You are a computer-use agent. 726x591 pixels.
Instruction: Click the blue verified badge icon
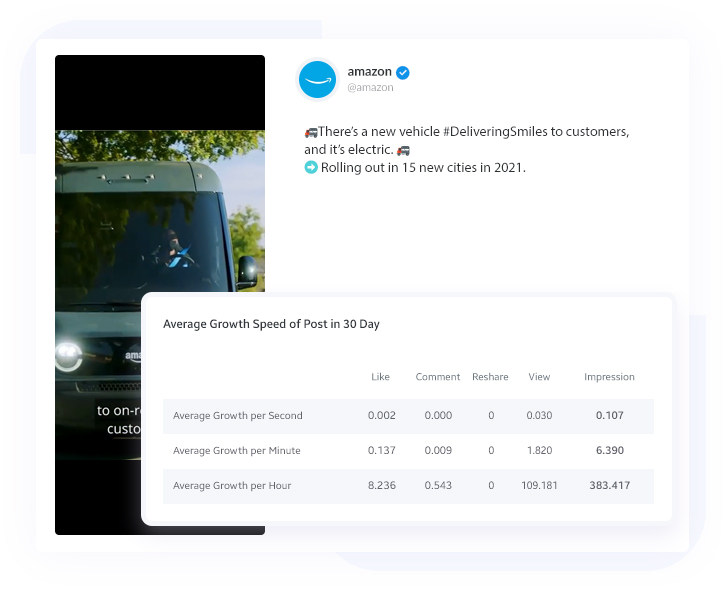point(403,73)
